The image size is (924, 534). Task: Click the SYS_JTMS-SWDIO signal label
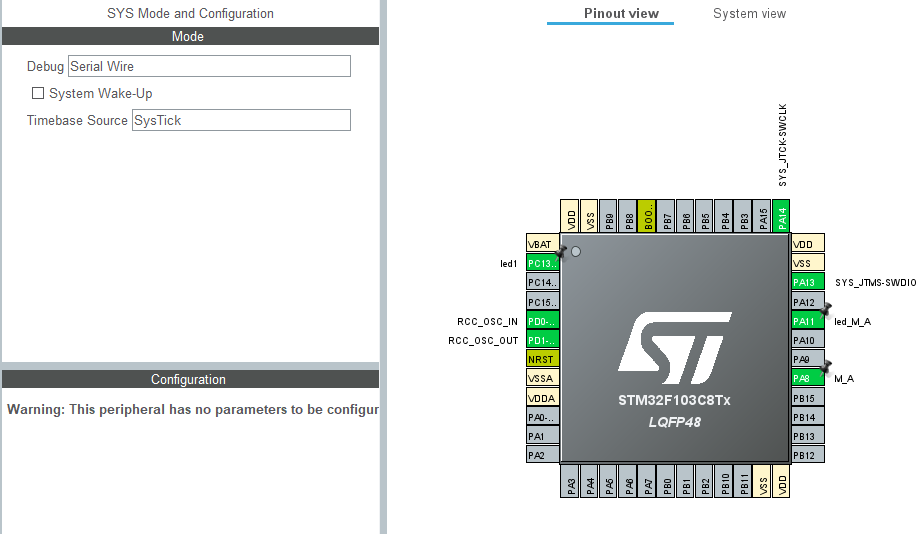875,283
